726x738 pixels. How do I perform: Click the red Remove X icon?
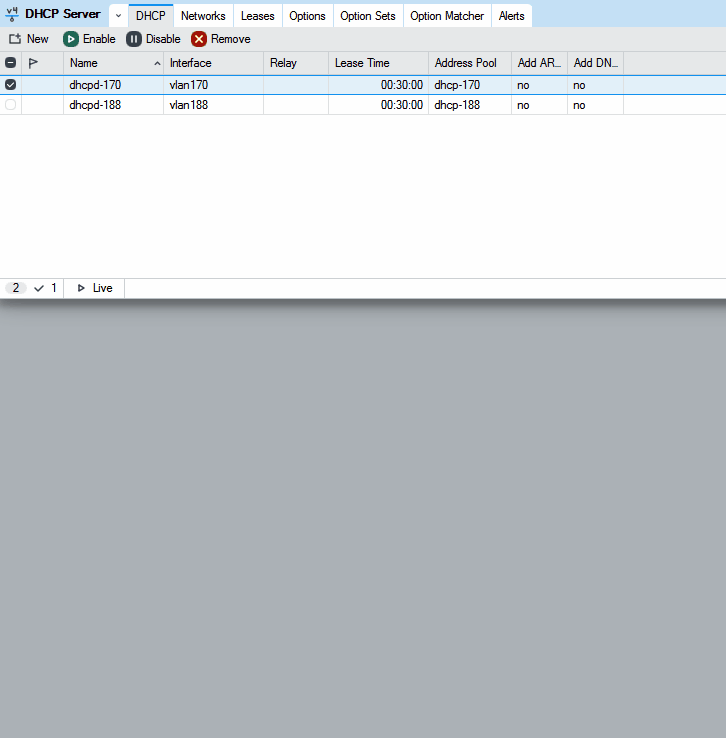pyautogui.click(x=199, y=39)
